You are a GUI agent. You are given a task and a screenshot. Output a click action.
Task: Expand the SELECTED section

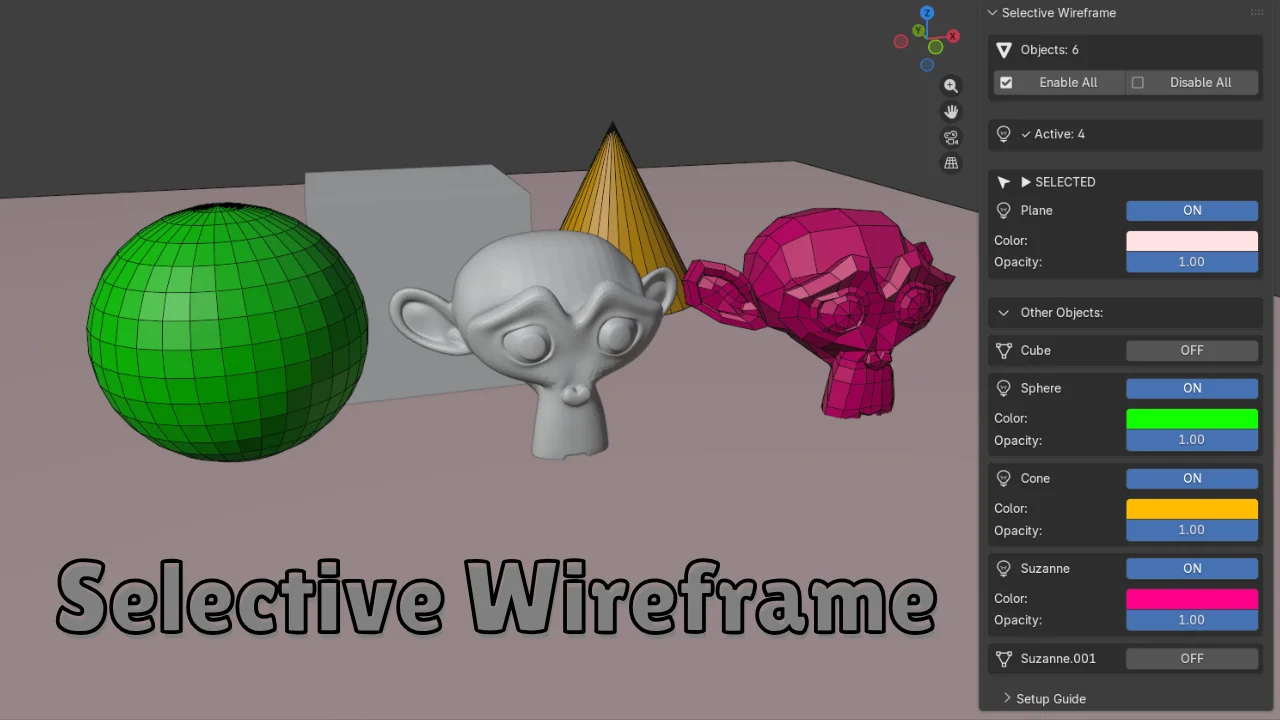[x=1026, y=182]
